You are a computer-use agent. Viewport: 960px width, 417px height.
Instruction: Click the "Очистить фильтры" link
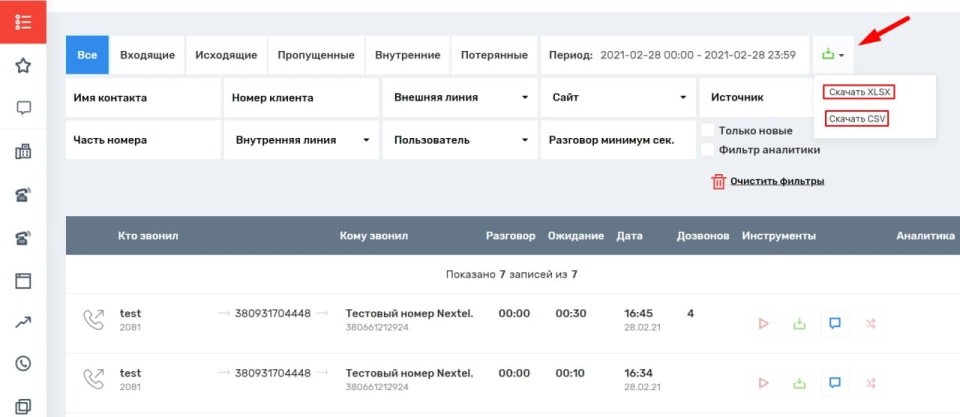pyautogui.click(x=776, y=181)
